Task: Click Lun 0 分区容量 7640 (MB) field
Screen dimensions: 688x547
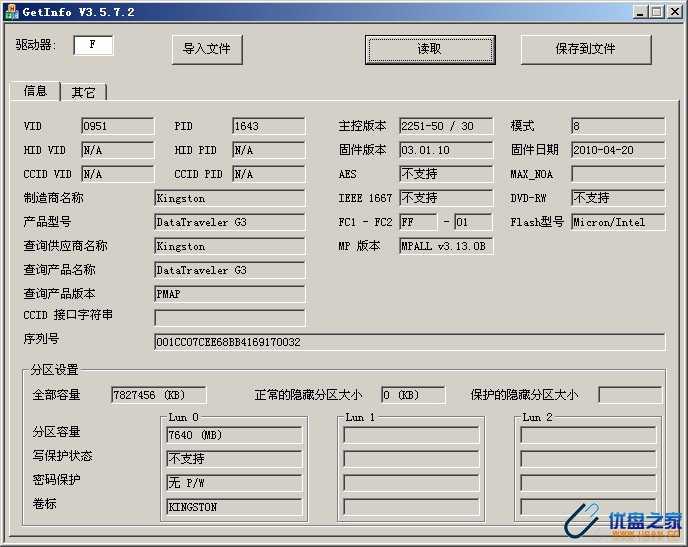Action: click(234, 435)
